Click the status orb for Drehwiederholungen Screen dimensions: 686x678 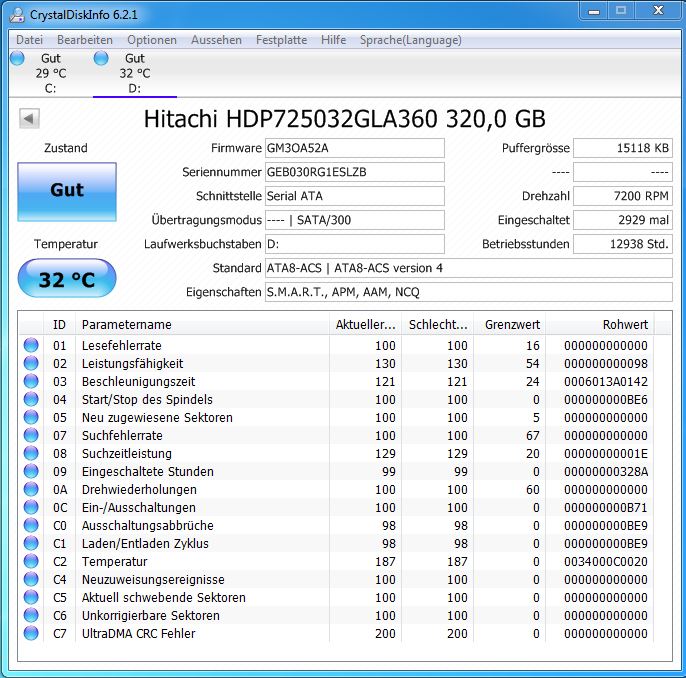pos(31,489)
